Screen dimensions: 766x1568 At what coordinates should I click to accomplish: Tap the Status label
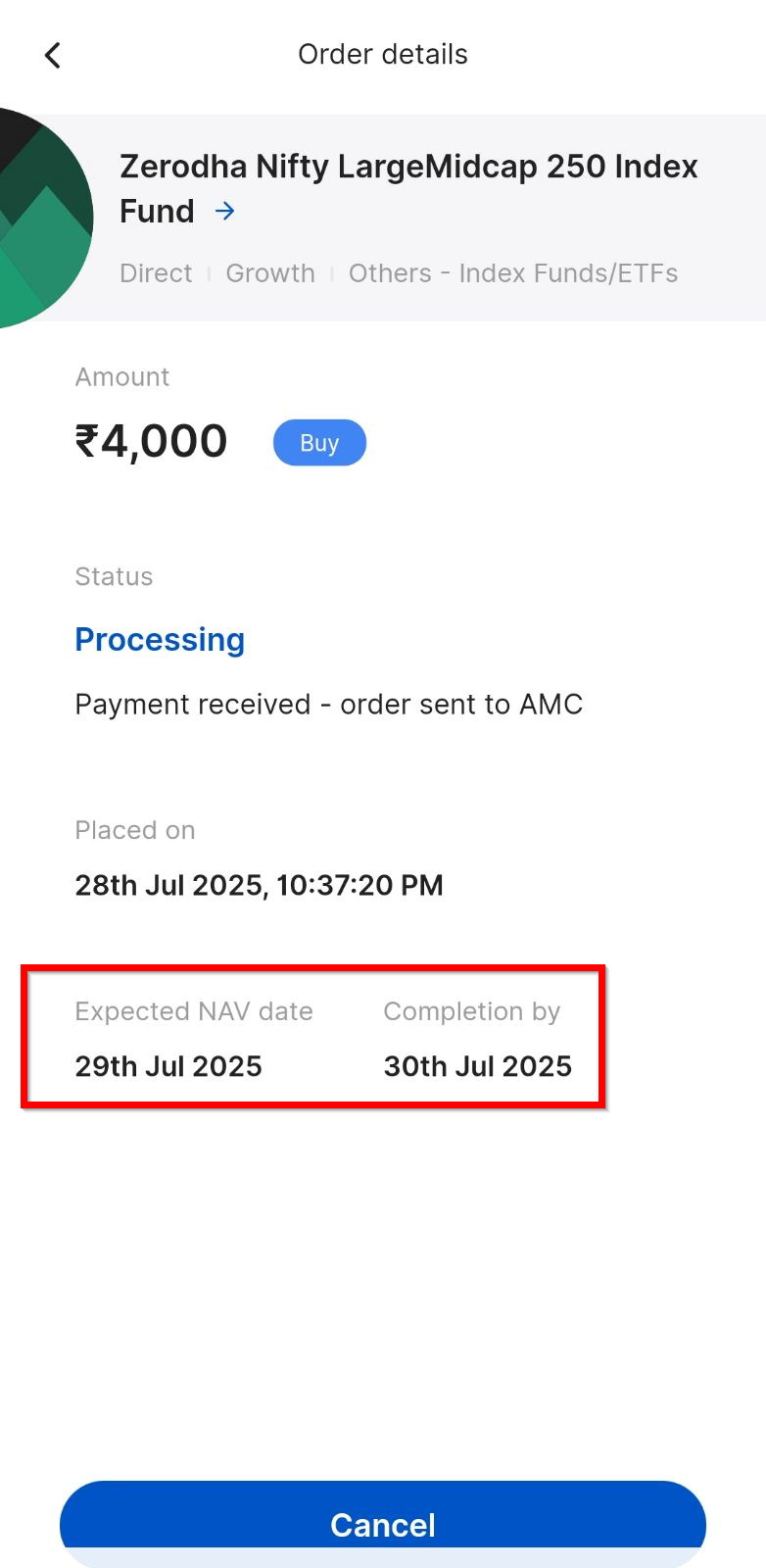point(114,577)
